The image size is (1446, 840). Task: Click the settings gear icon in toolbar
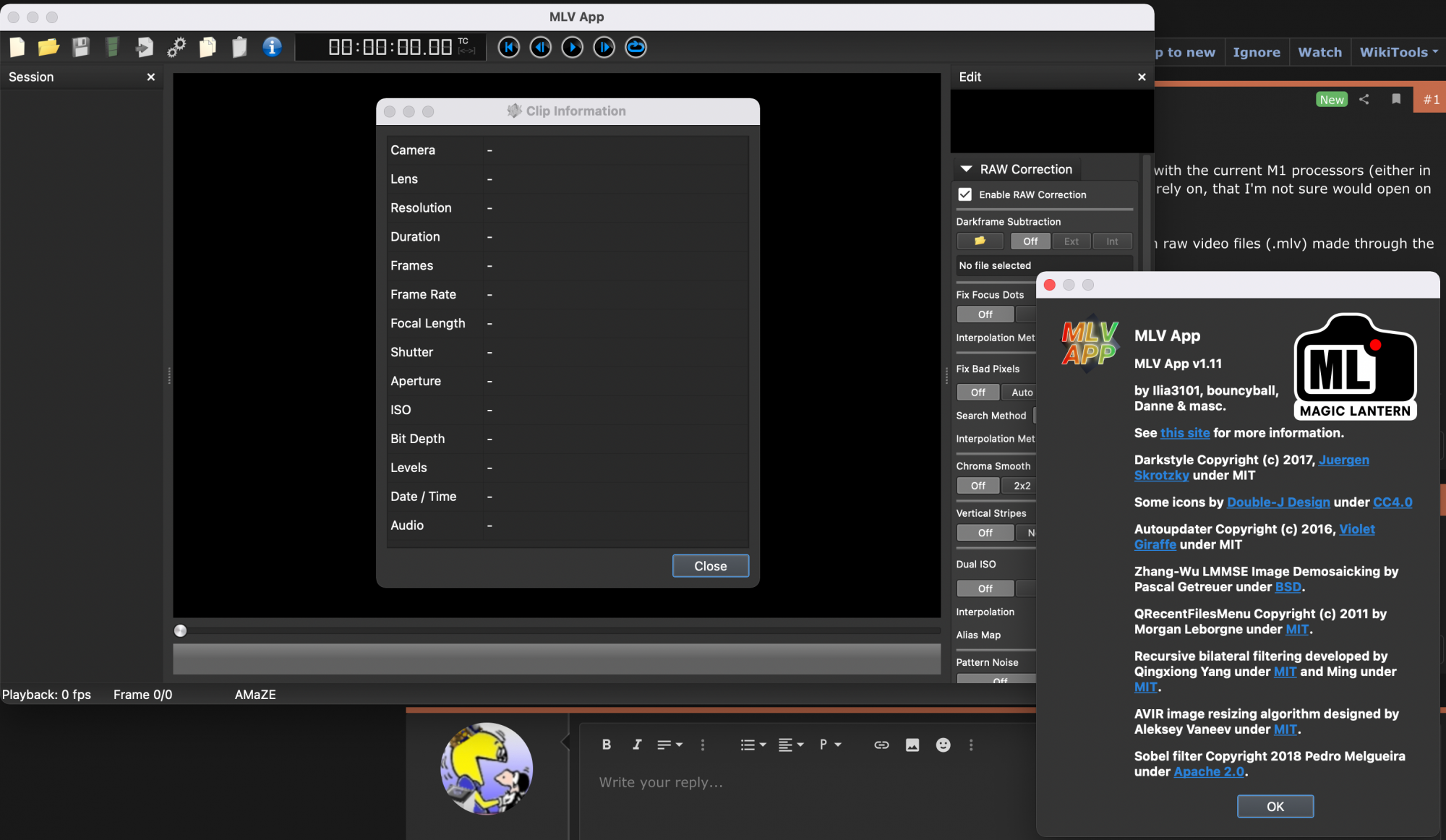click(x=176, y=48)
